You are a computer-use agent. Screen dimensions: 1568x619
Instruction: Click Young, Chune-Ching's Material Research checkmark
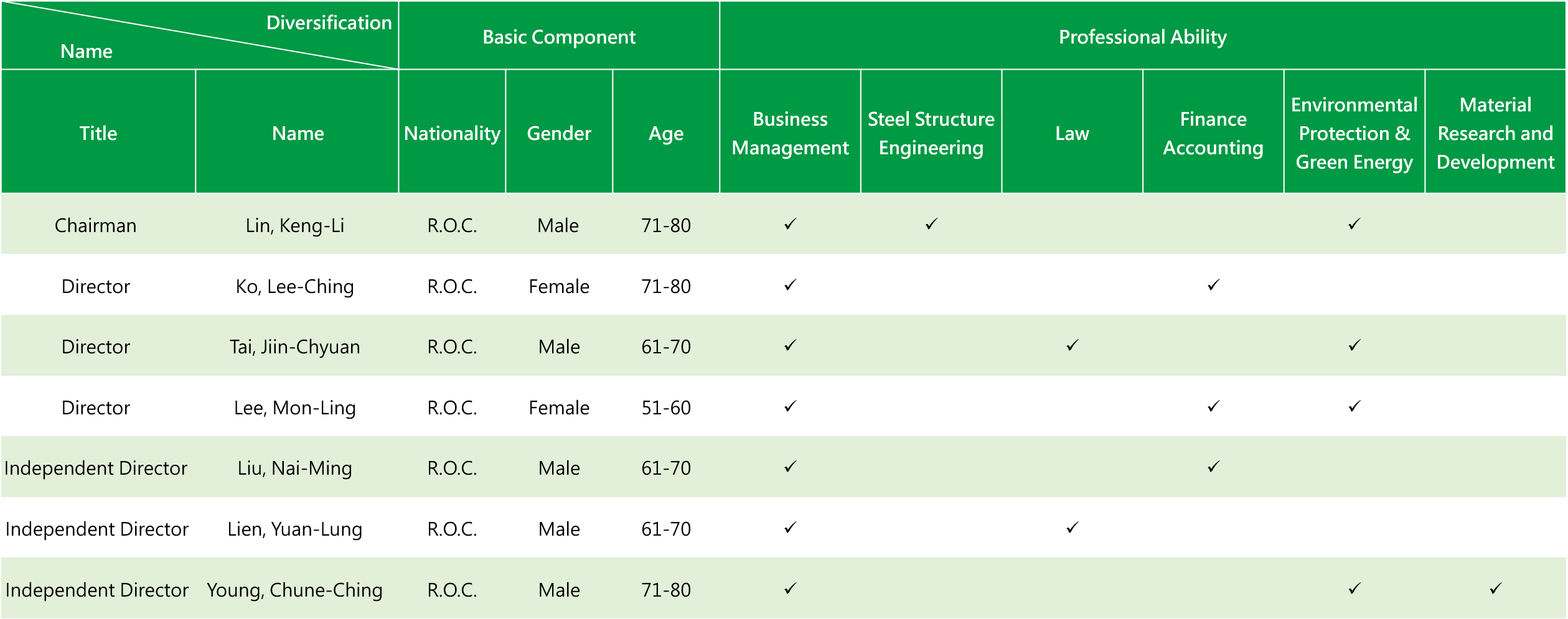pos(1495,589)
